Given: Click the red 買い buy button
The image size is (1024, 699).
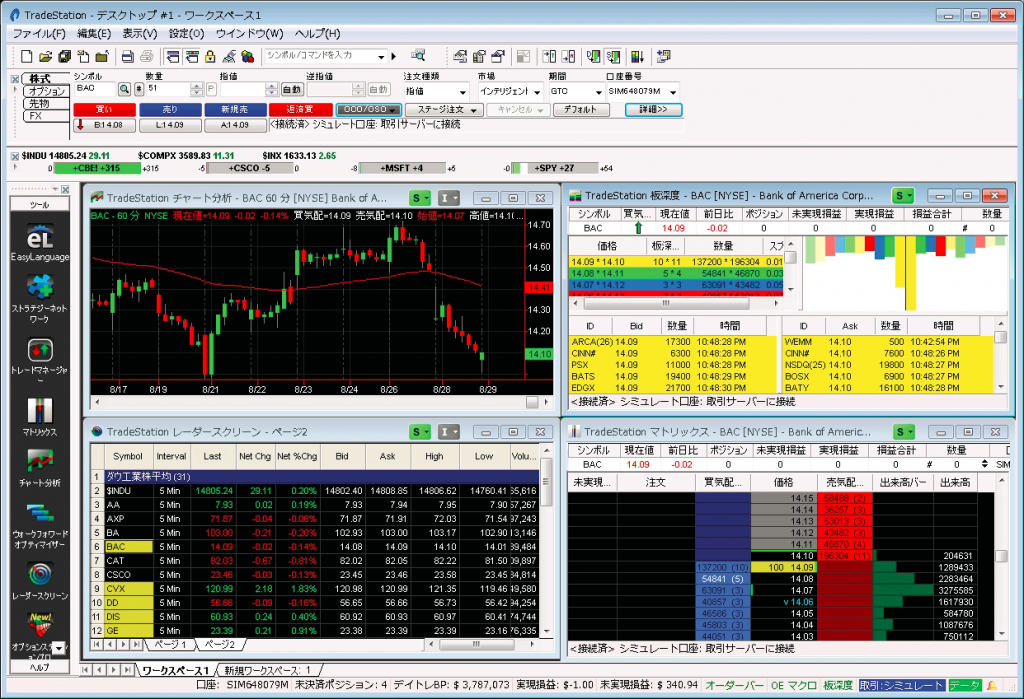Looking at the screenshot, I should tap(101, 109).
